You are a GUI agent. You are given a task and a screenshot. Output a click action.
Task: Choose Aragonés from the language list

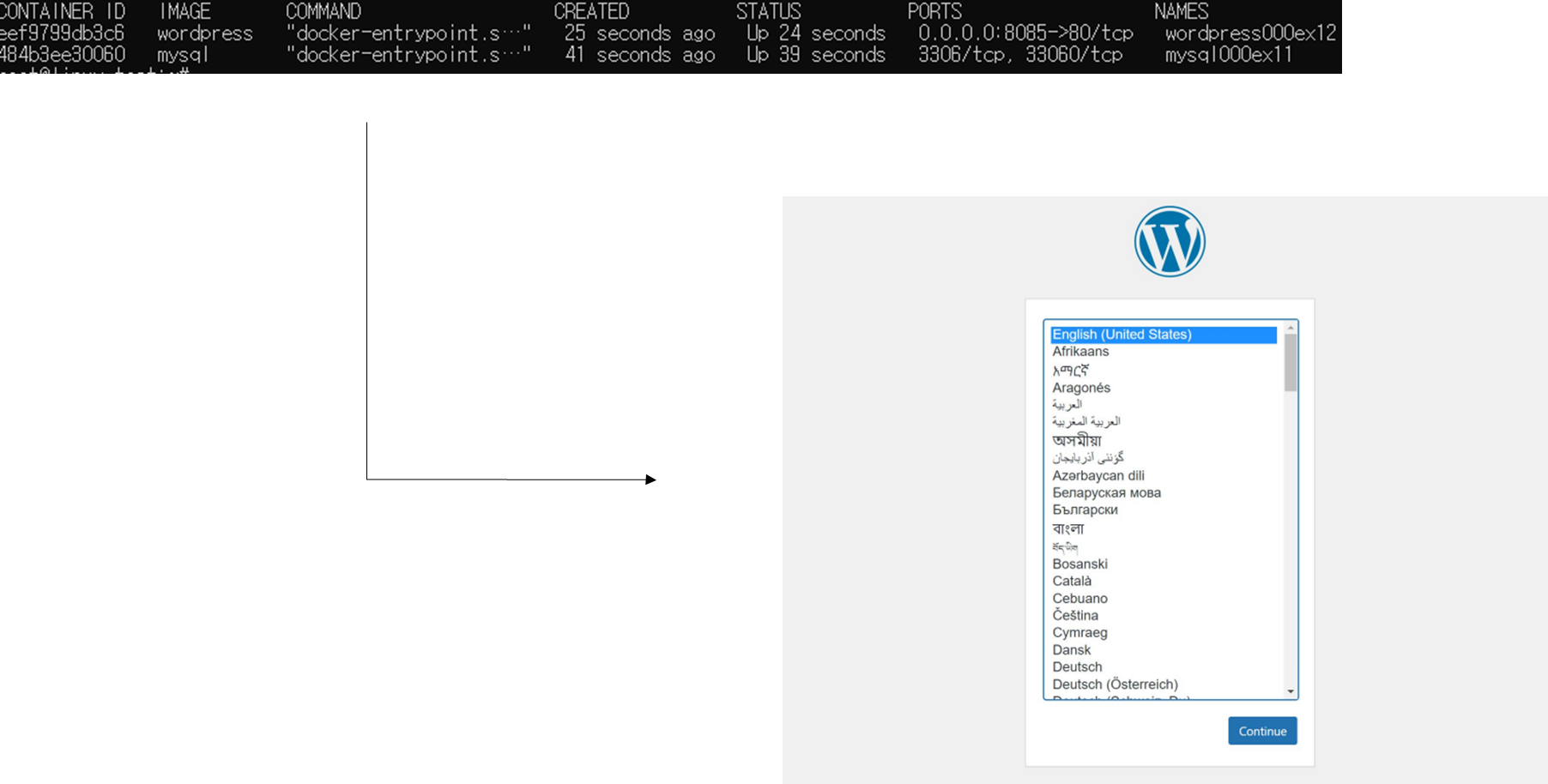point(1081,388)
